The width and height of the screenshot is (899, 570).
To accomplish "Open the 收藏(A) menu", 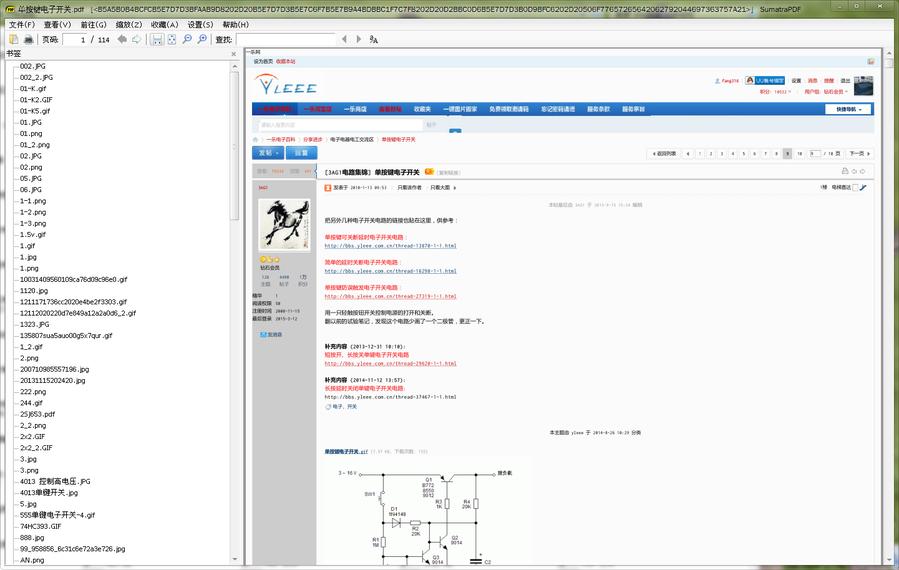I will point(165,24).
